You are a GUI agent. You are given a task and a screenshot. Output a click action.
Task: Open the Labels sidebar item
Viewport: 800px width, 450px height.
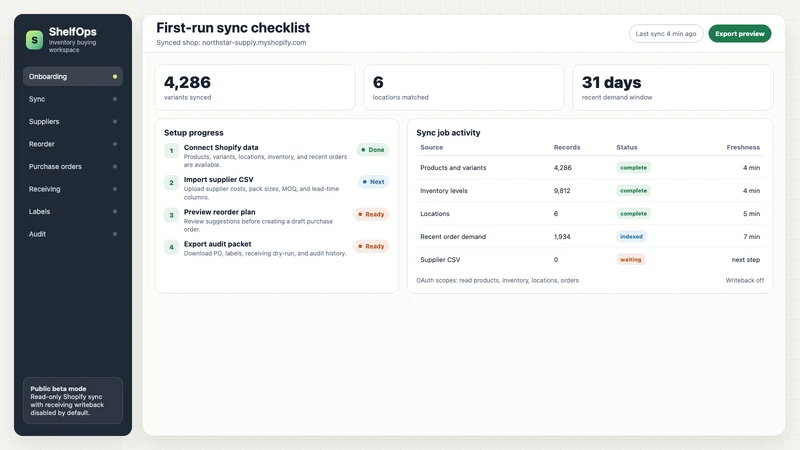click(73, 211)
